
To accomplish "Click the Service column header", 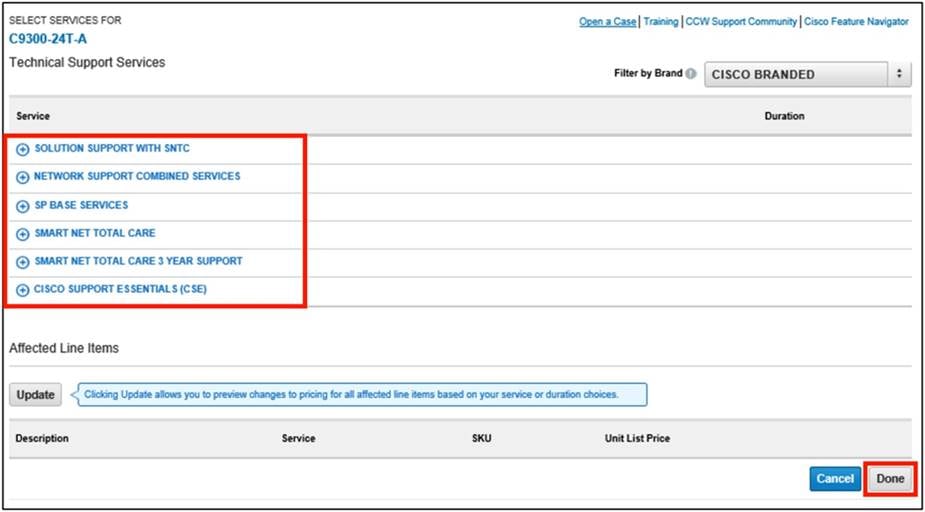I will [33, 116].
